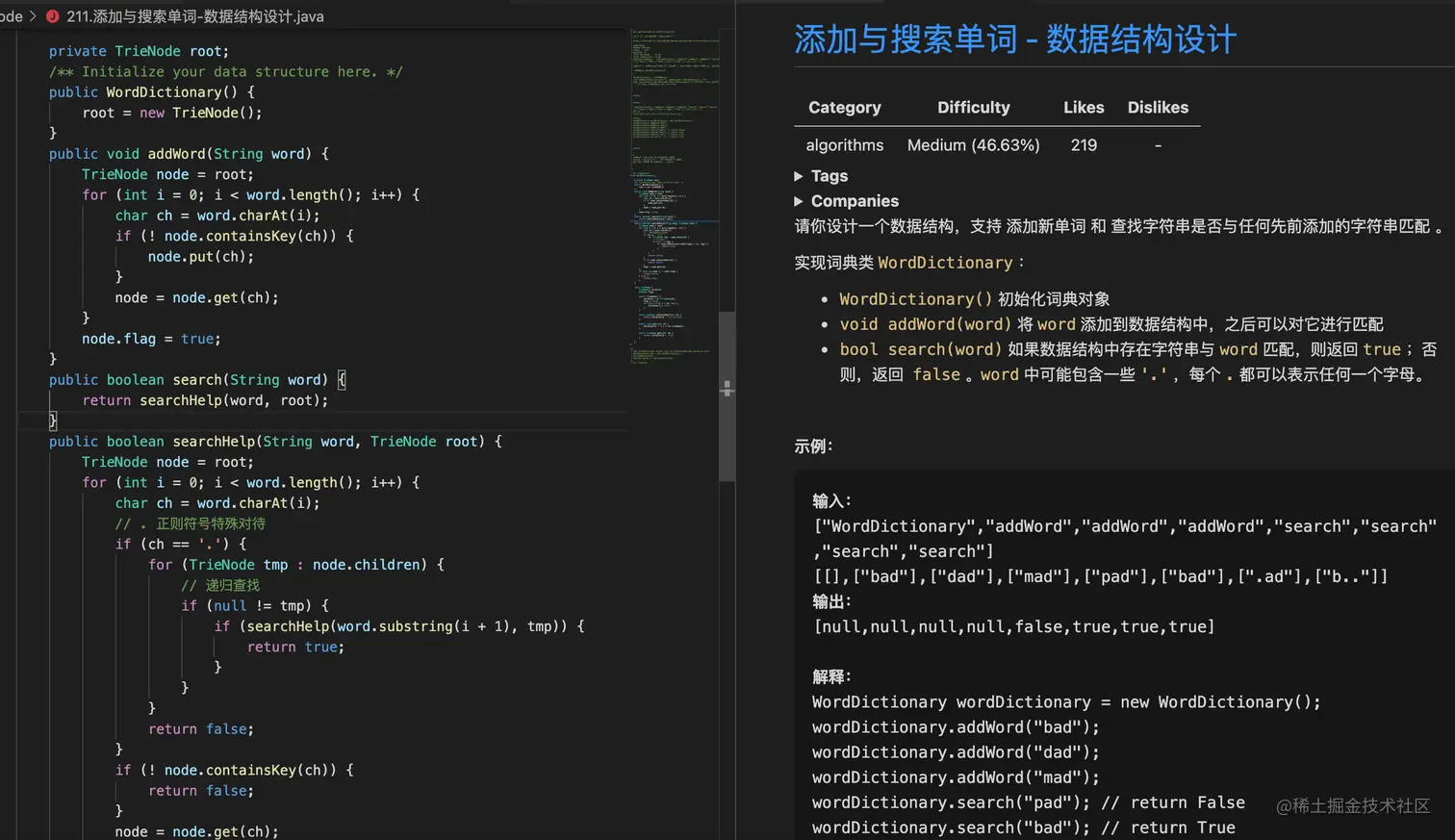Click the 'bool search(word)' bullet text

point(1137,362)
